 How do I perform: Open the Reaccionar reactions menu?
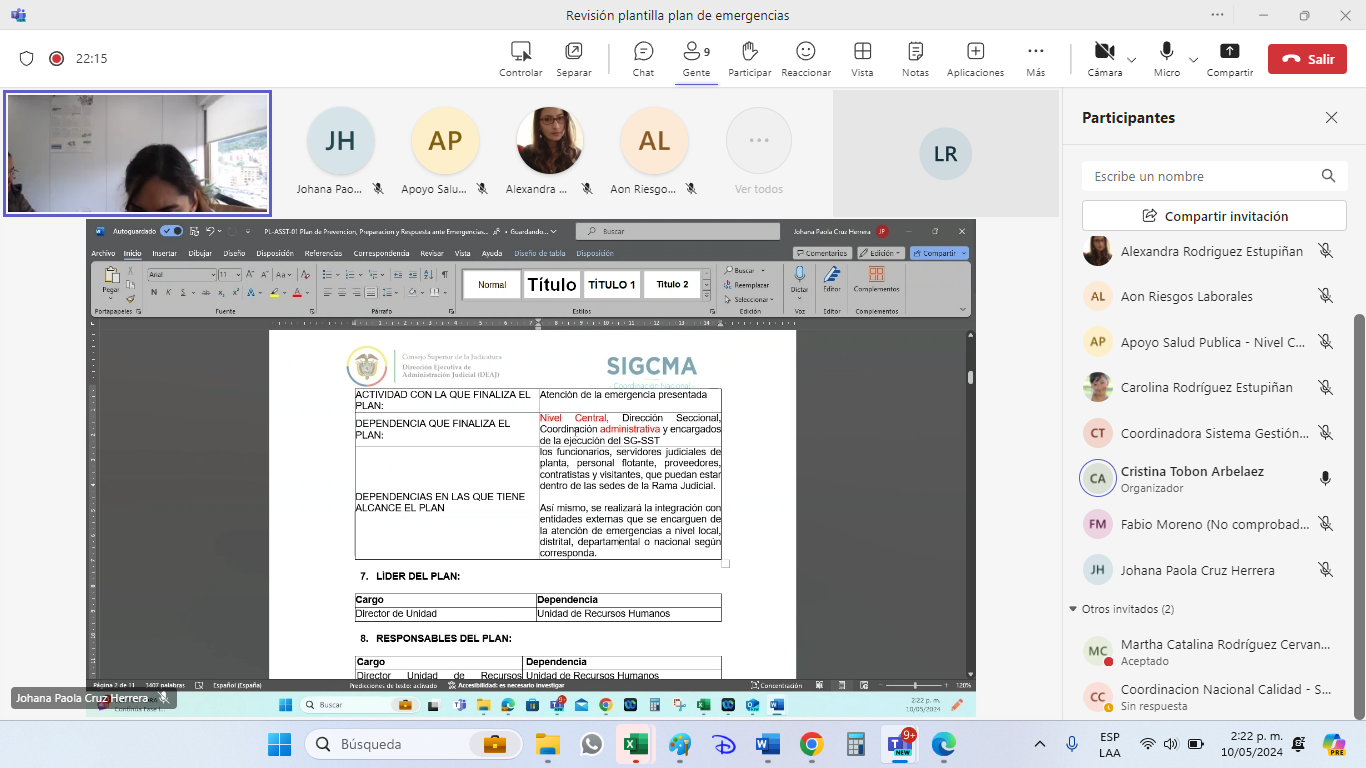point(806,59)
